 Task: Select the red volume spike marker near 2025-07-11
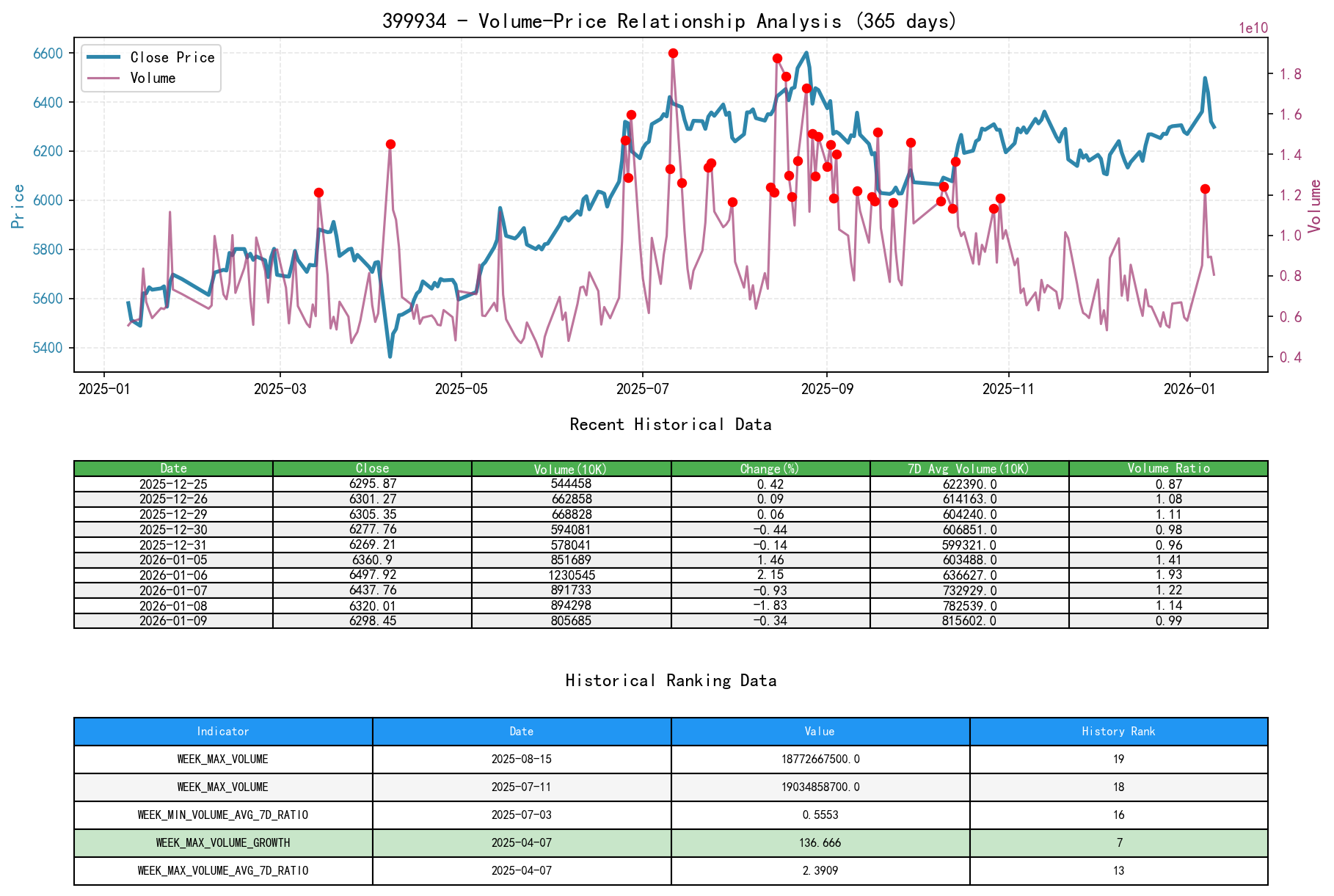673,52
